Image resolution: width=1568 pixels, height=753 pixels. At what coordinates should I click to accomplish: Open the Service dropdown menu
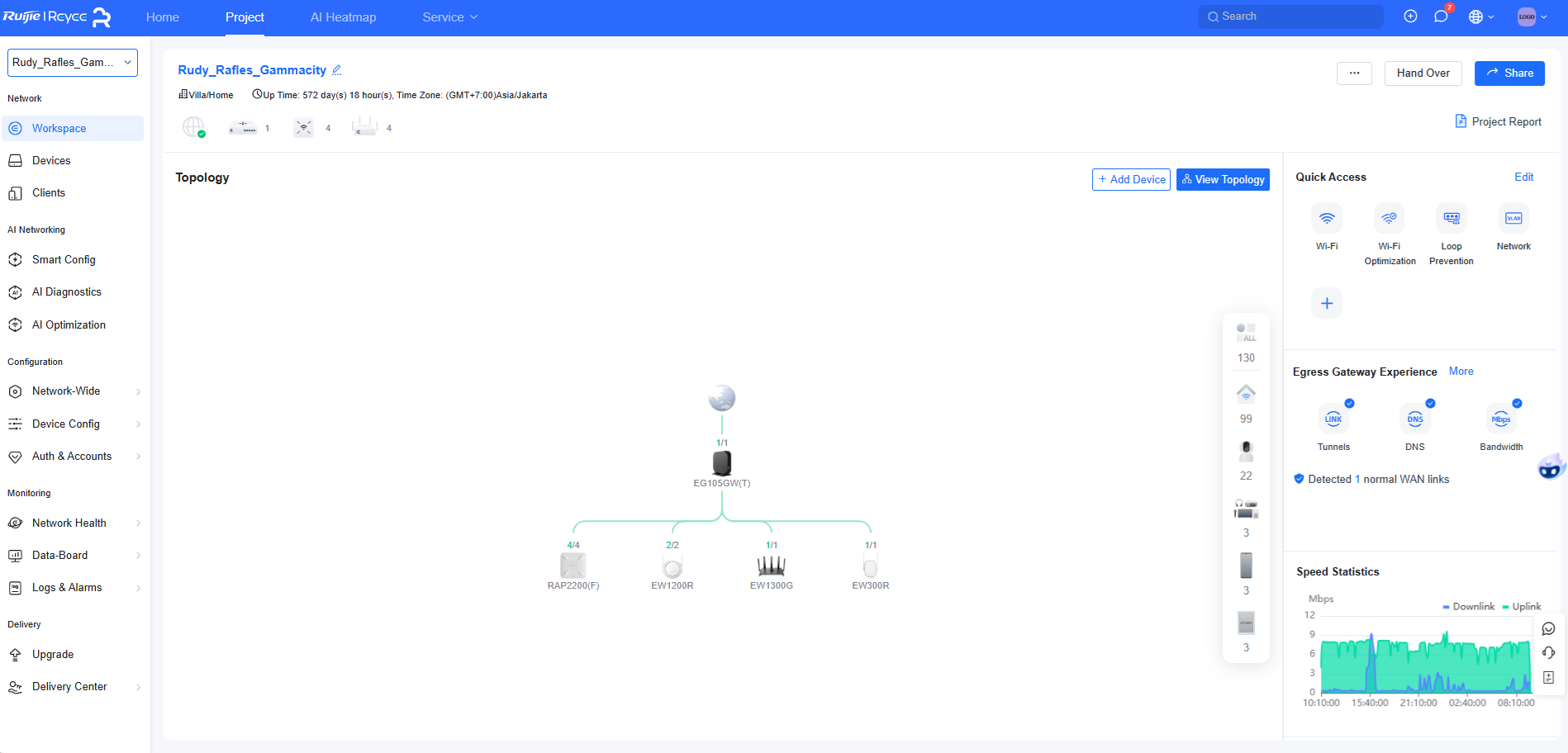click(449, 17)
